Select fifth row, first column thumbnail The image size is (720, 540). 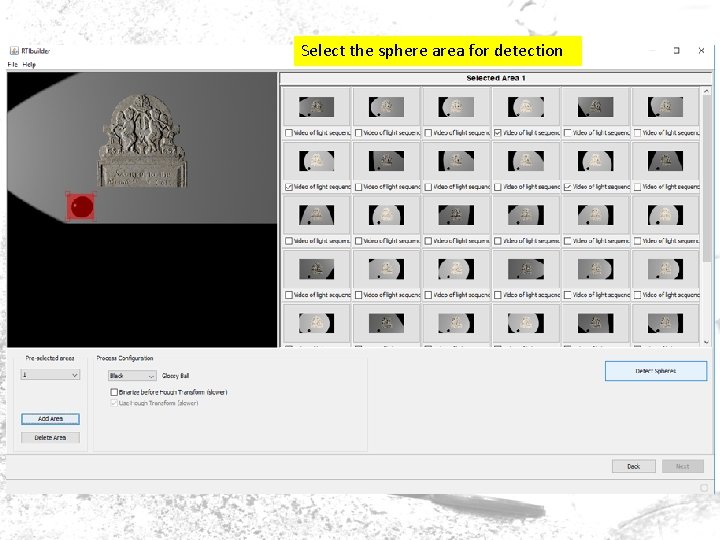point(316,323)
